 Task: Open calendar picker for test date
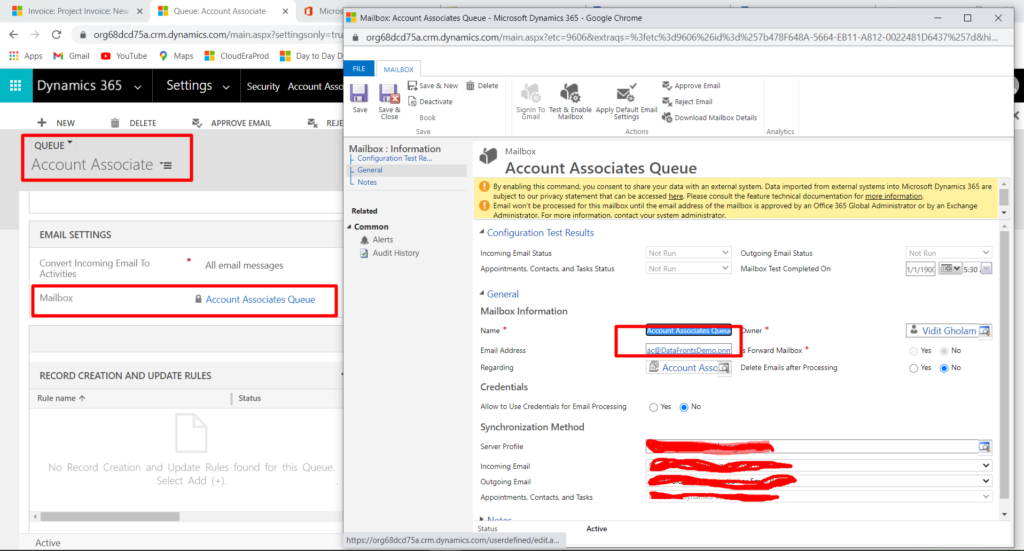pos(950,268)
